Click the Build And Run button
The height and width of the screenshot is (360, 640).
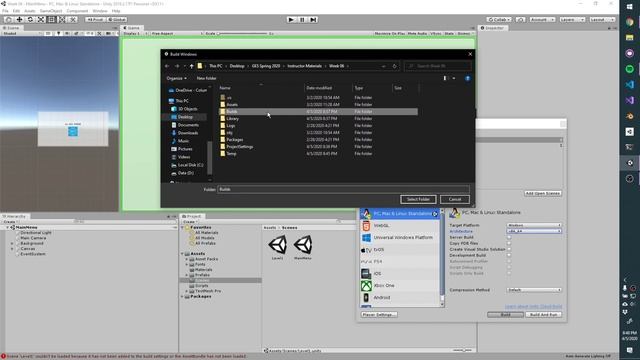click(x=544, y=315)
